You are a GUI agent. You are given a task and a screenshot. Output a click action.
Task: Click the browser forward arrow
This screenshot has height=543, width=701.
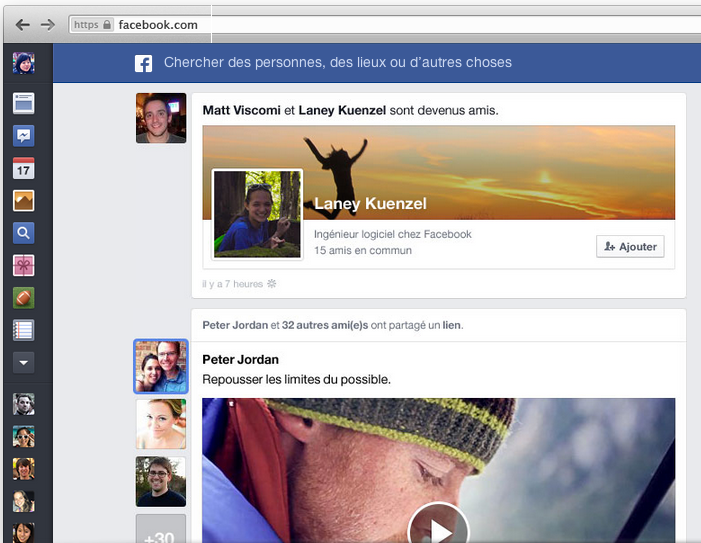[x=47, y=24]
